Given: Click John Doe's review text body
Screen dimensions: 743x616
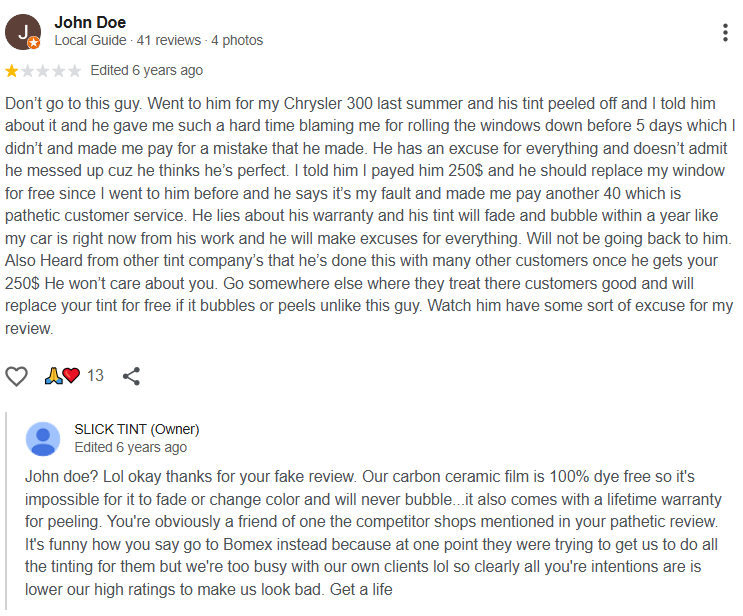Looking at the screenshot, I should [x=370, y=216].
